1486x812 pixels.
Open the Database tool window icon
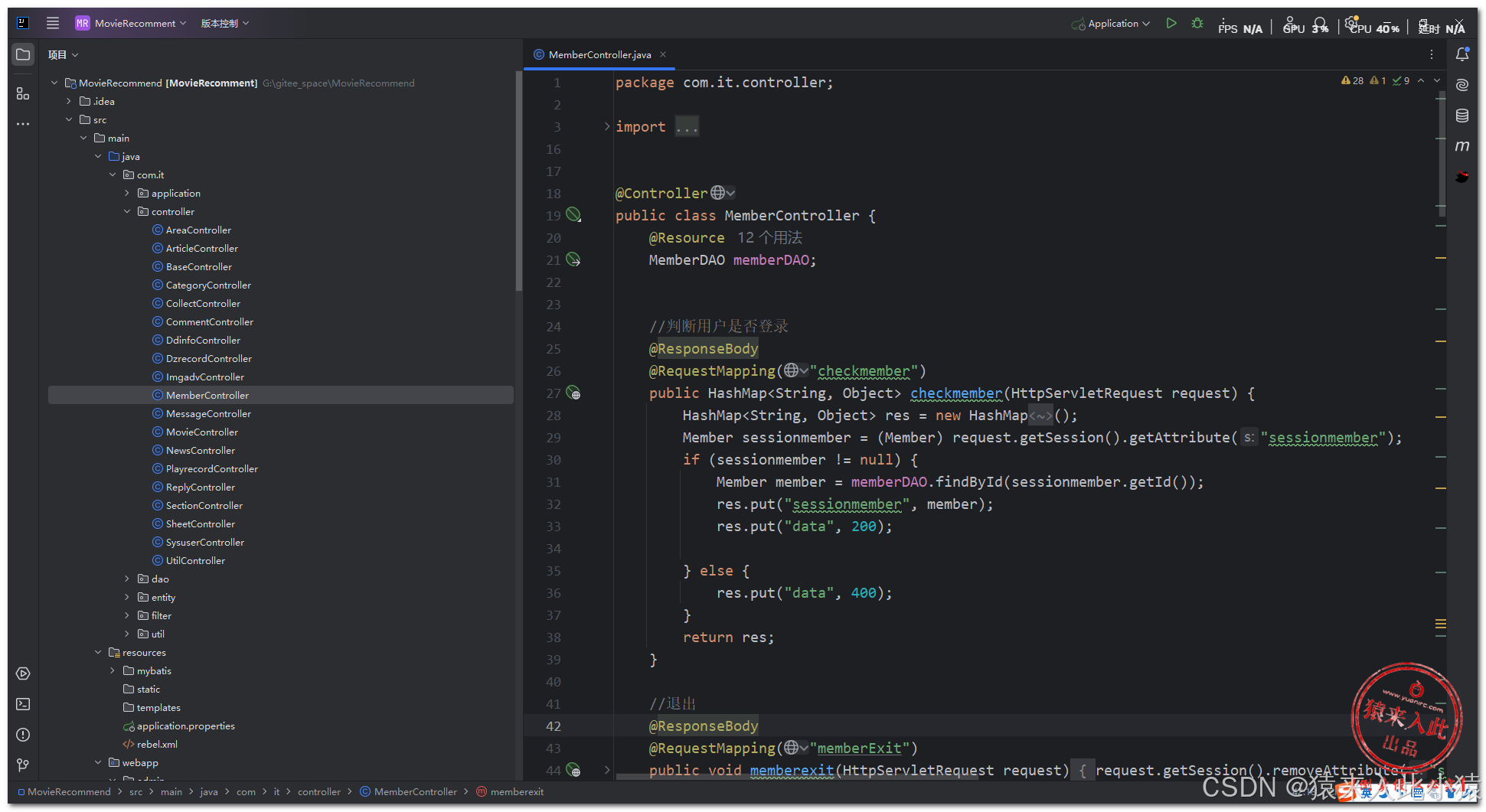coord(1462,116)
